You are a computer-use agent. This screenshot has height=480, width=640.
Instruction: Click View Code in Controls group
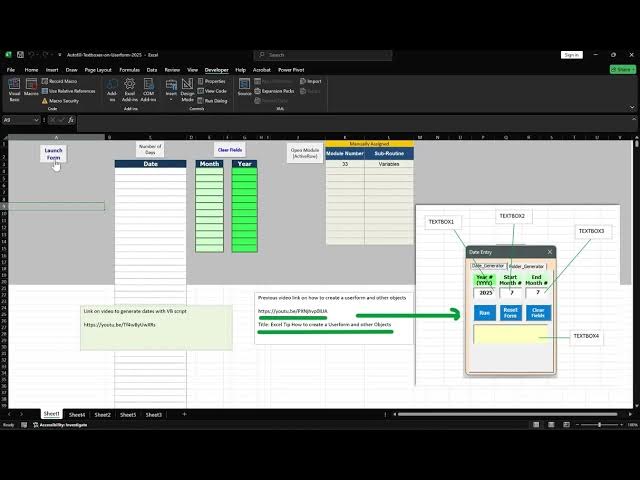coord(212,91)
